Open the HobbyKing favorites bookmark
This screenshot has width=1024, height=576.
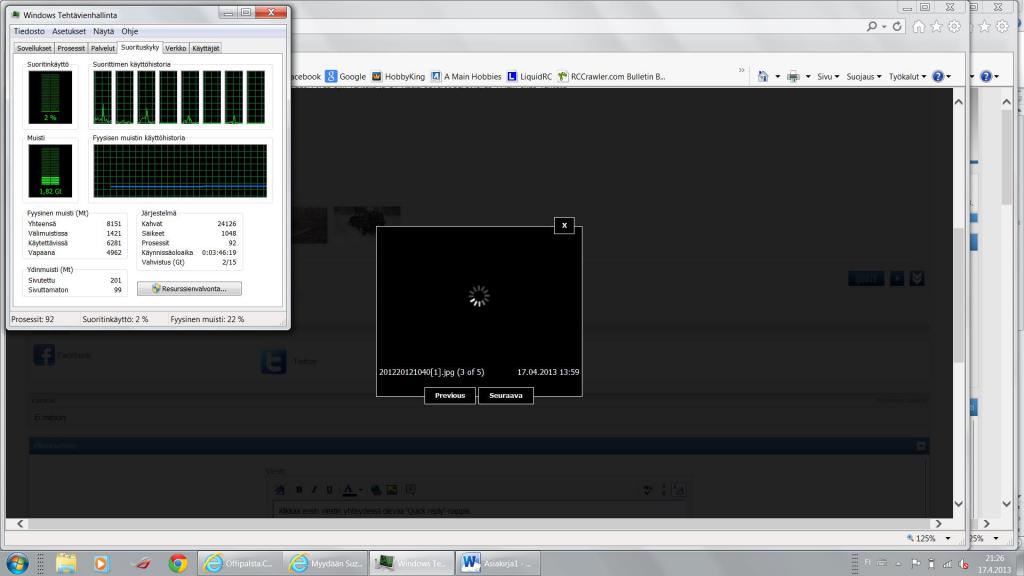coord(398,76)
